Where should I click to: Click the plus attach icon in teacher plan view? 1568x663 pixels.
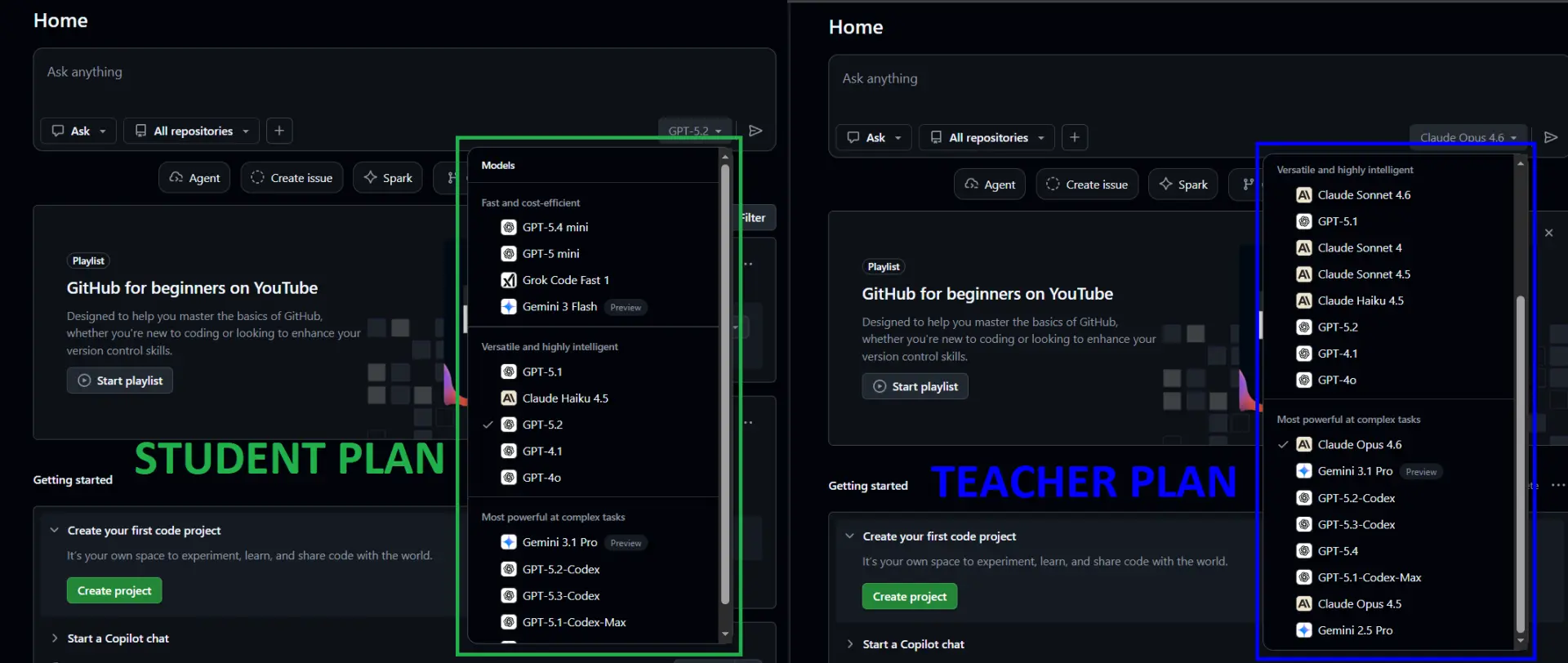[x=1075, y=137]
